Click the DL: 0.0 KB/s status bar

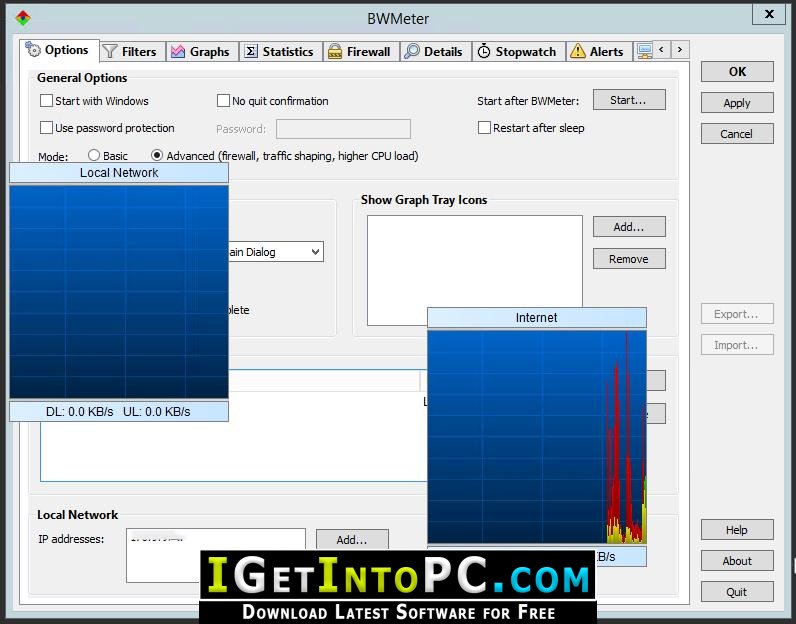click(119, 411)
